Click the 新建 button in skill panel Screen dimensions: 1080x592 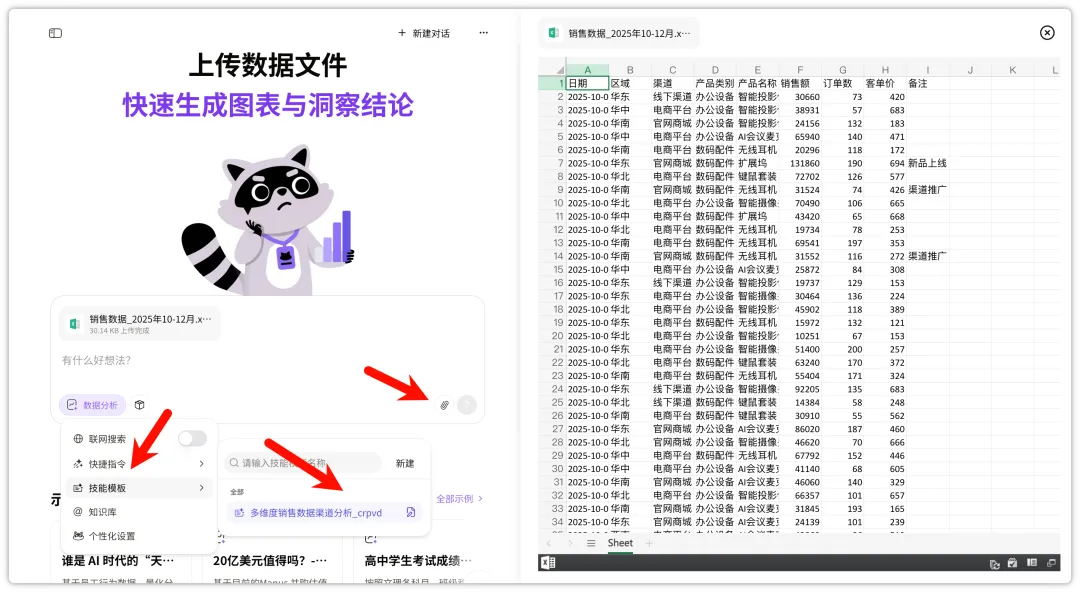pos(405,463)
